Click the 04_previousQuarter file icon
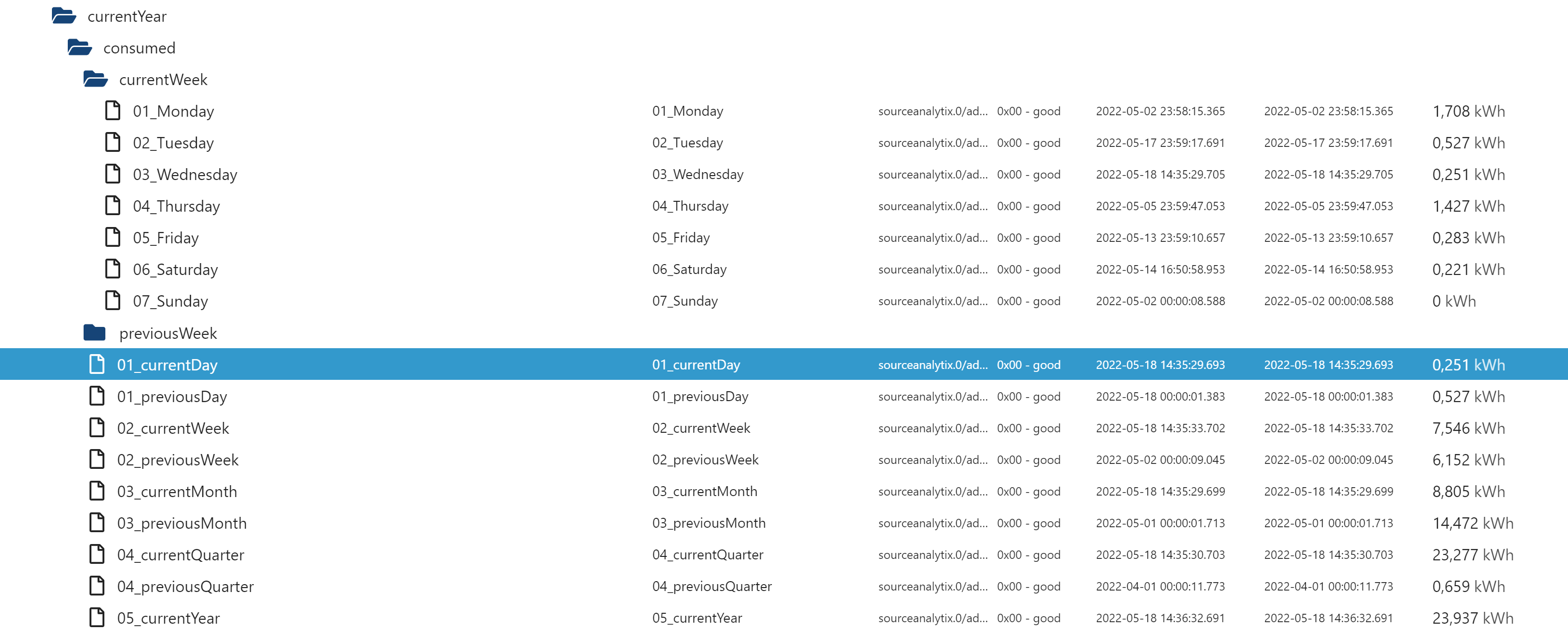The image size is (1568, 639). click(97, 586)
